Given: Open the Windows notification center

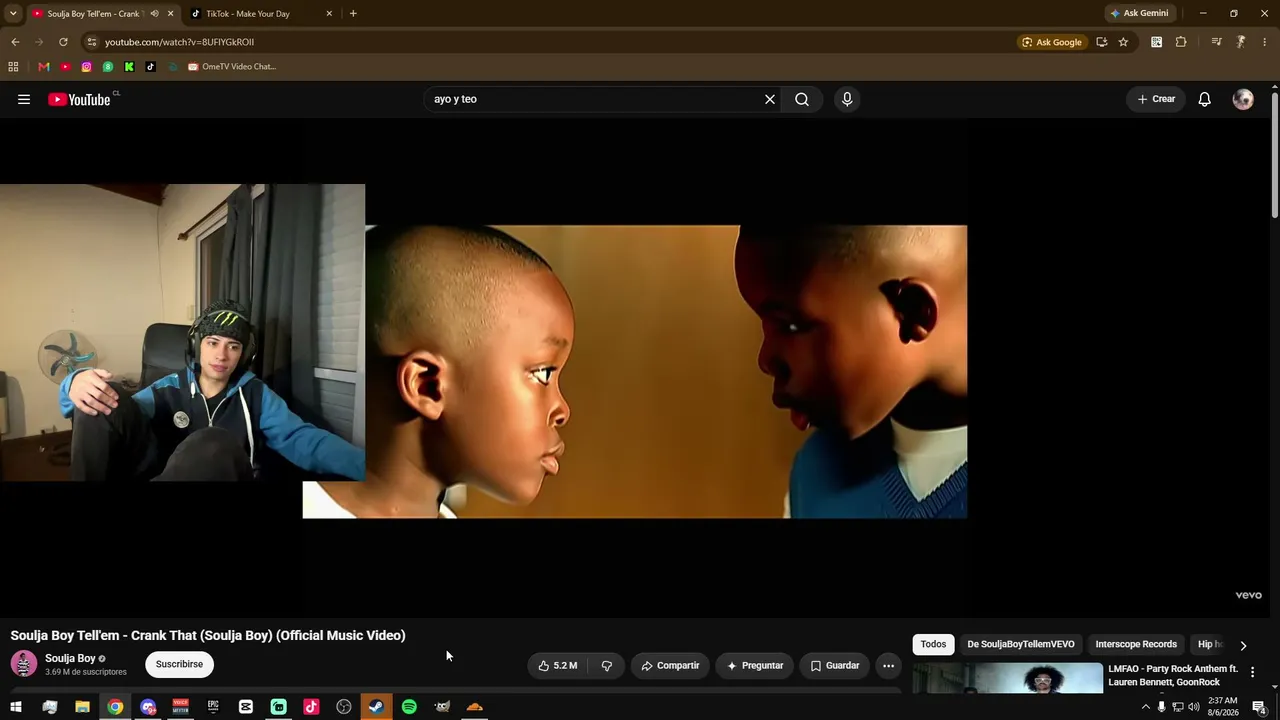Looking at the screenshot, I should coord(1260,707).
